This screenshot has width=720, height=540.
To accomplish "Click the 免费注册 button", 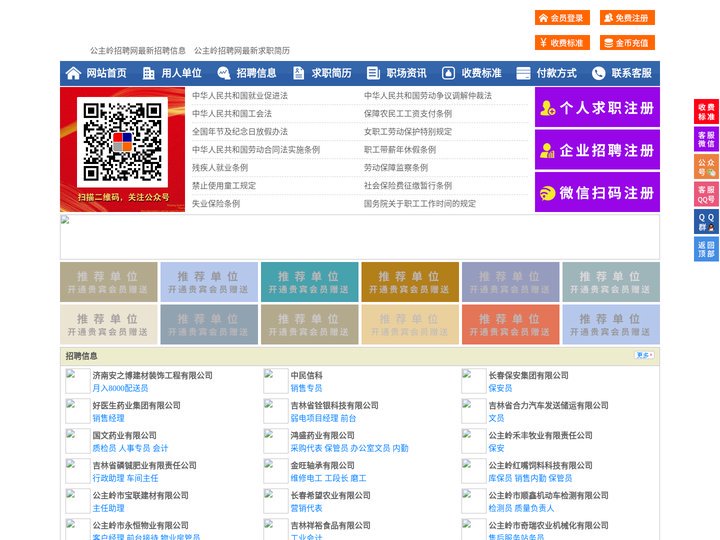I will click(627, 18).
